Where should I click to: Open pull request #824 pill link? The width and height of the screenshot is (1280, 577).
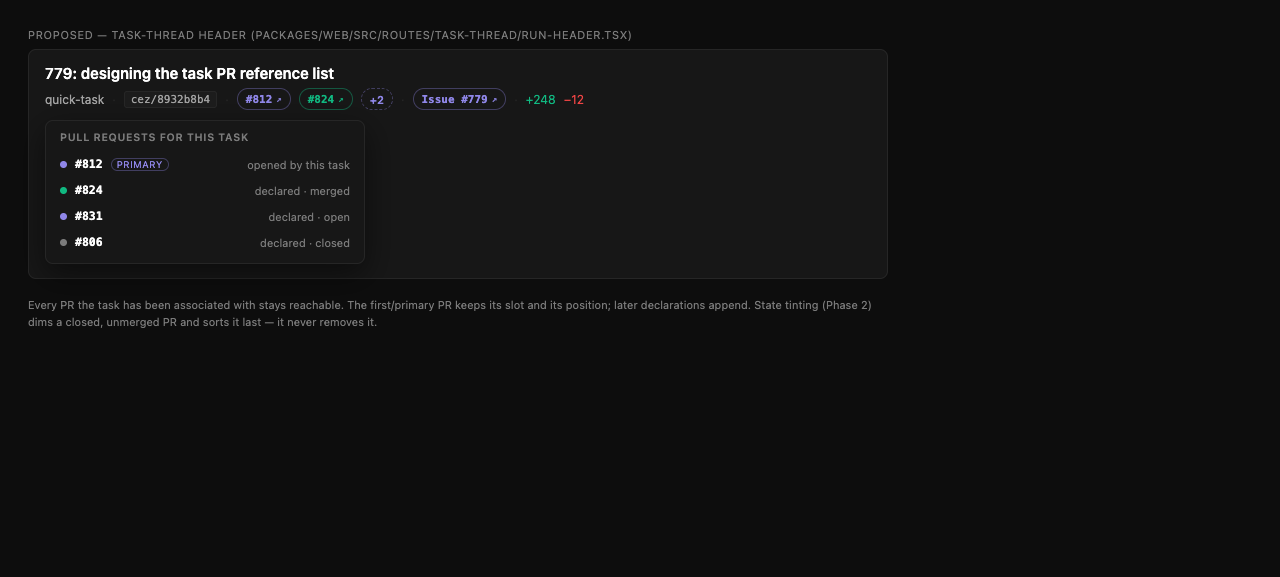(x=326, y=99)
